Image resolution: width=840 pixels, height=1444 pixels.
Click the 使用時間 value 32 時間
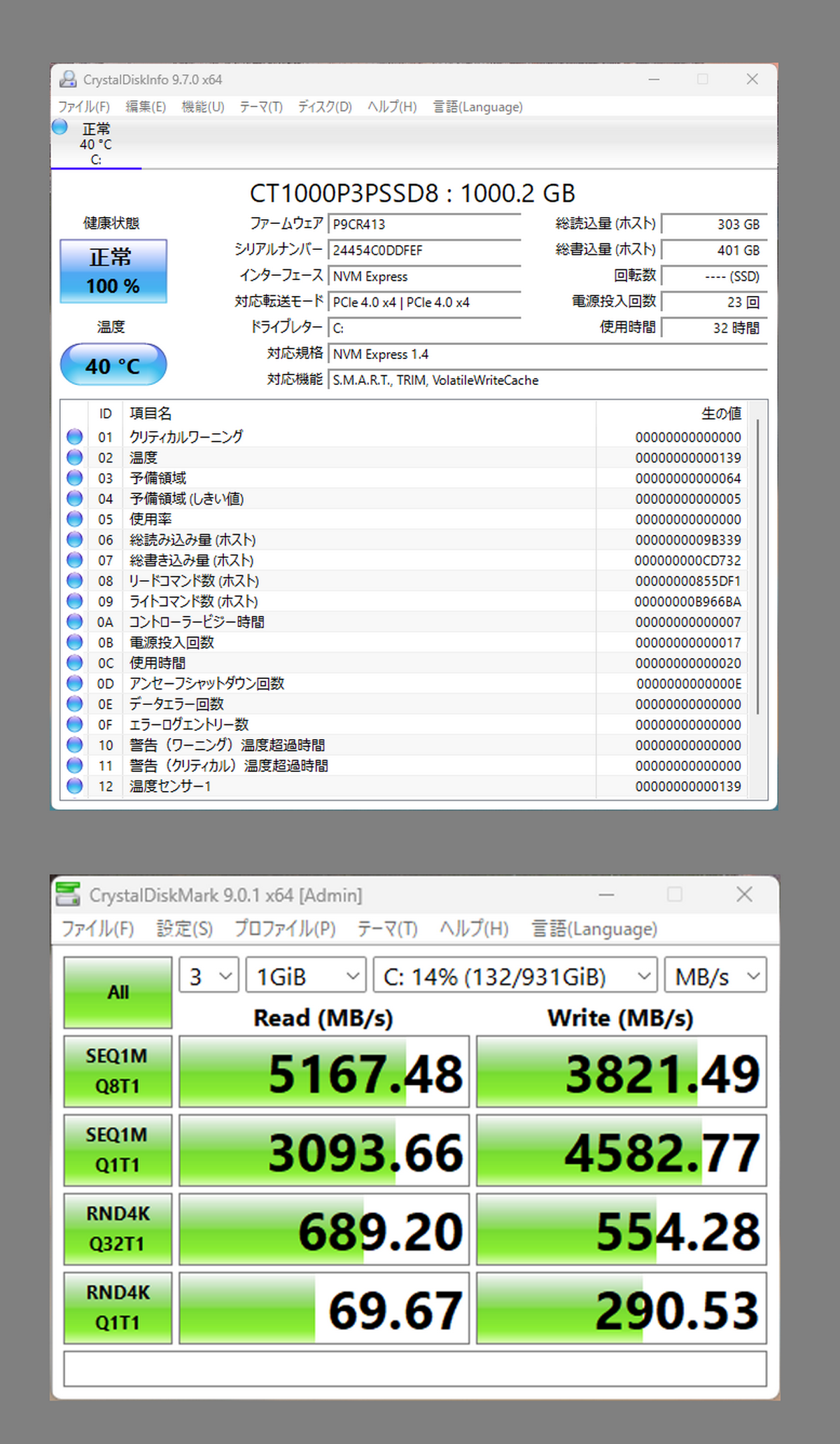(714, 328)
